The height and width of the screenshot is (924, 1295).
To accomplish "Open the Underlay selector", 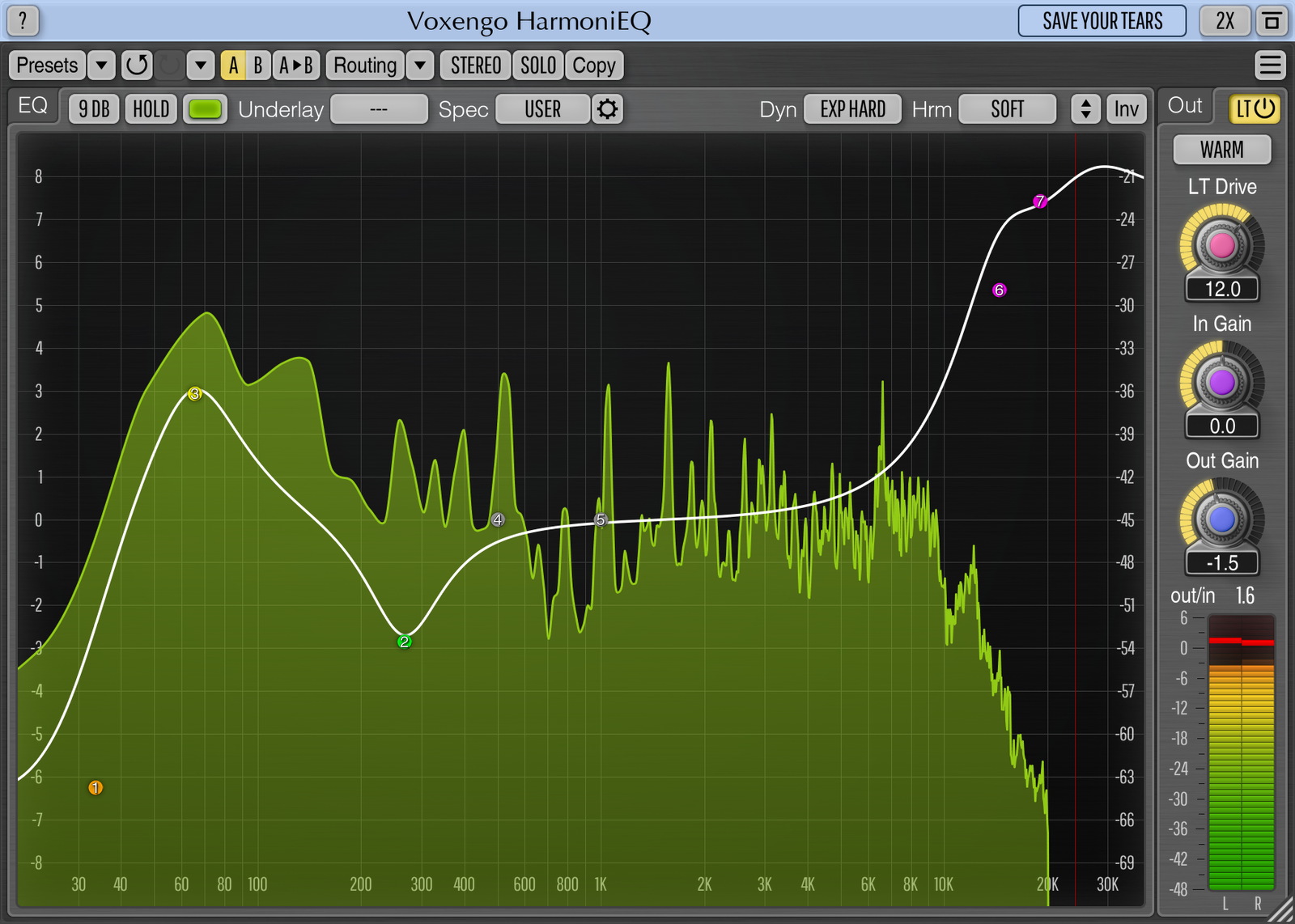I will point(379,109).
